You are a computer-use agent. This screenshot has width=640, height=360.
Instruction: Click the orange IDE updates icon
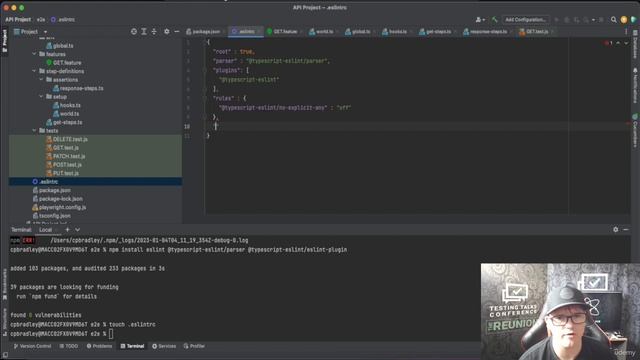tap(624, 19)
